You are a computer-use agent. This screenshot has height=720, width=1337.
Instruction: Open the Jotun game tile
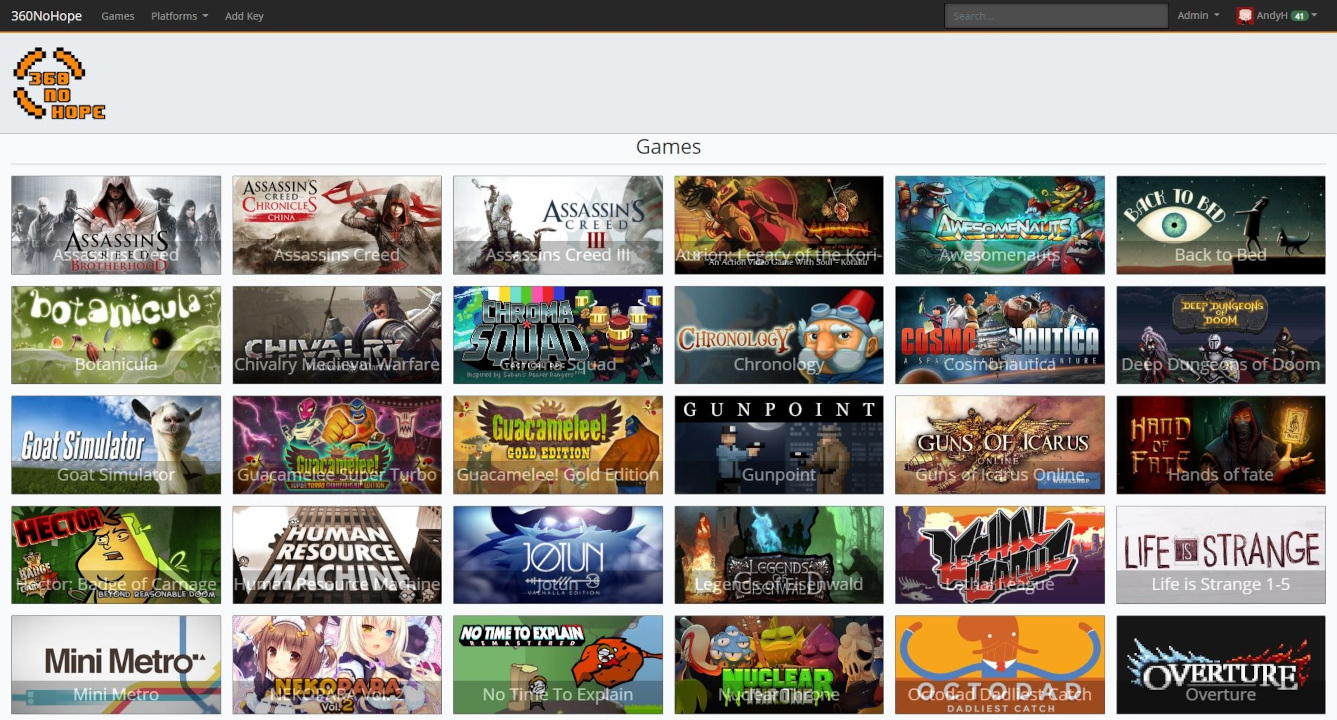pyautogui.click(x=558, y=555)
